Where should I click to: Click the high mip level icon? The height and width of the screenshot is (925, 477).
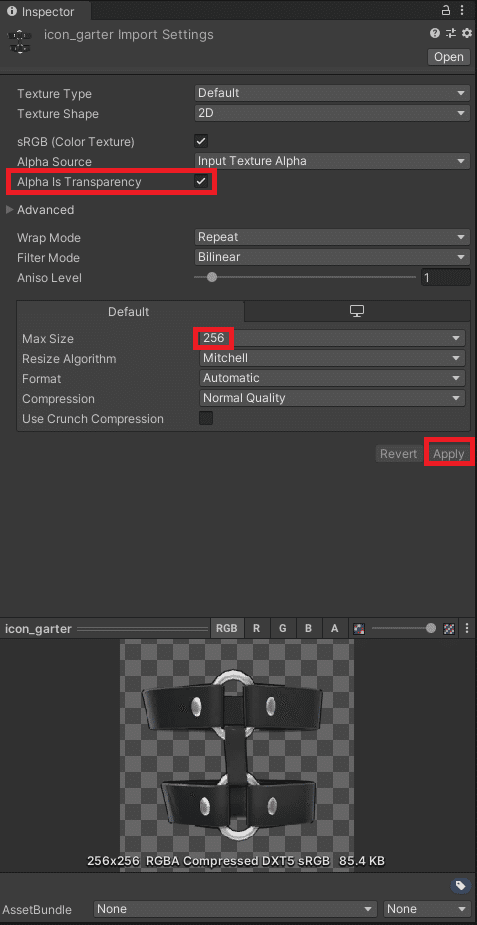pyautogui.click(x=449, y=629)
